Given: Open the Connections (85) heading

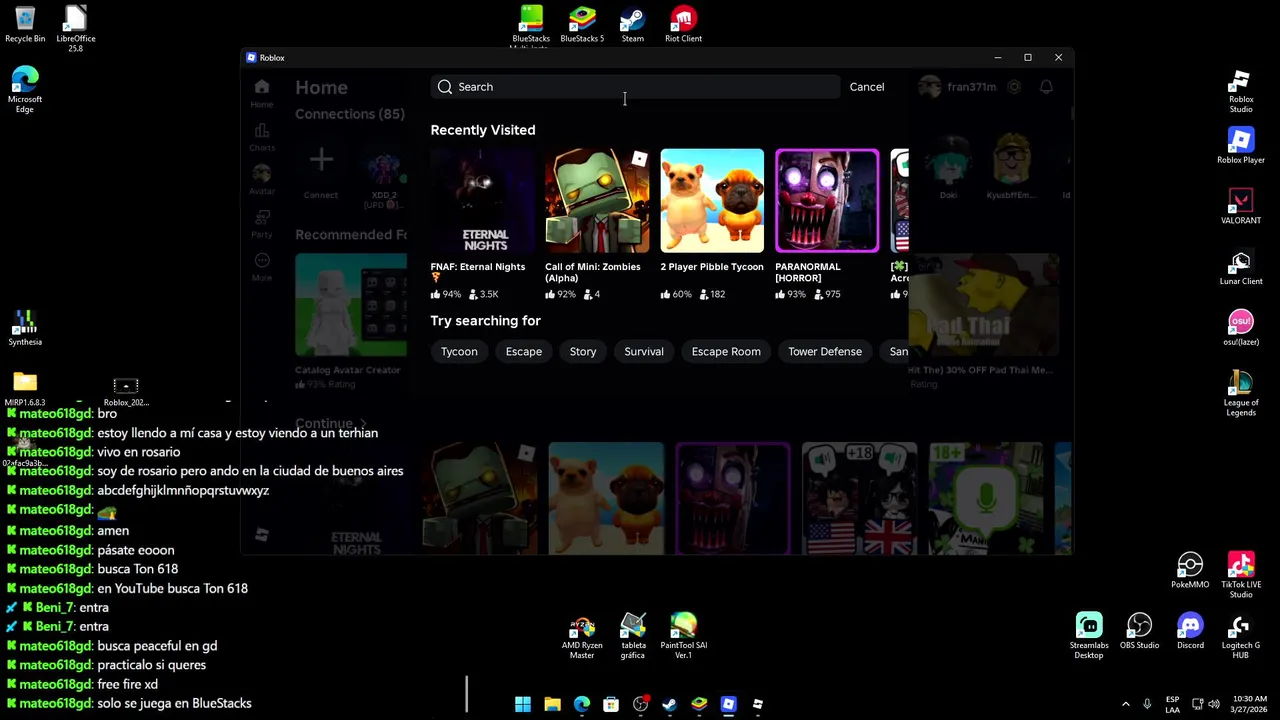Looking at the screenshot, I should tap(350, 114).
